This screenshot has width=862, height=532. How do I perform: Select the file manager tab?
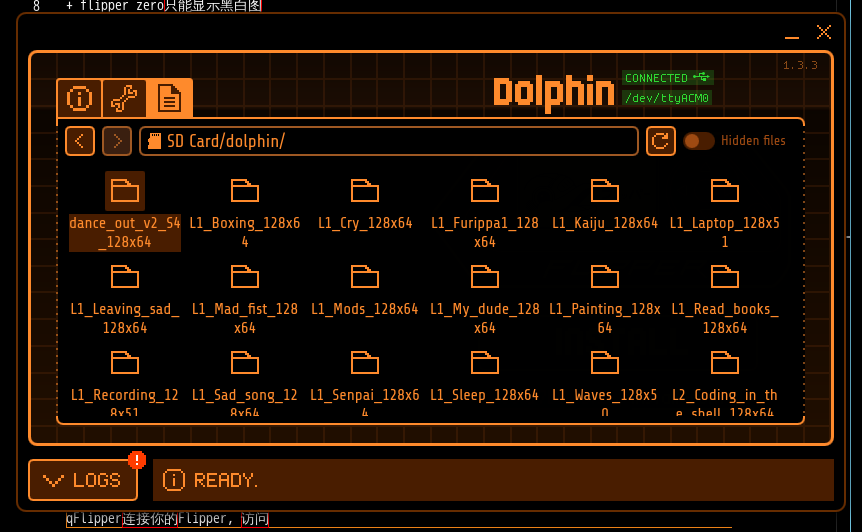[169, 98]
